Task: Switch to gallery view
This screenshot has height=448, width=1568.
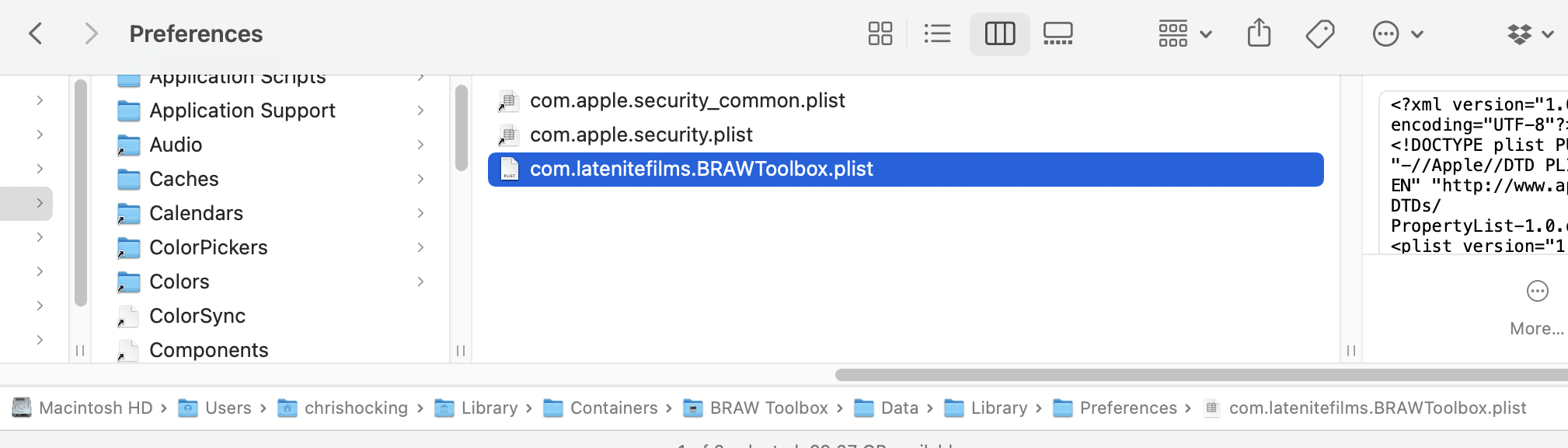Action: (x=1058, y=33)
